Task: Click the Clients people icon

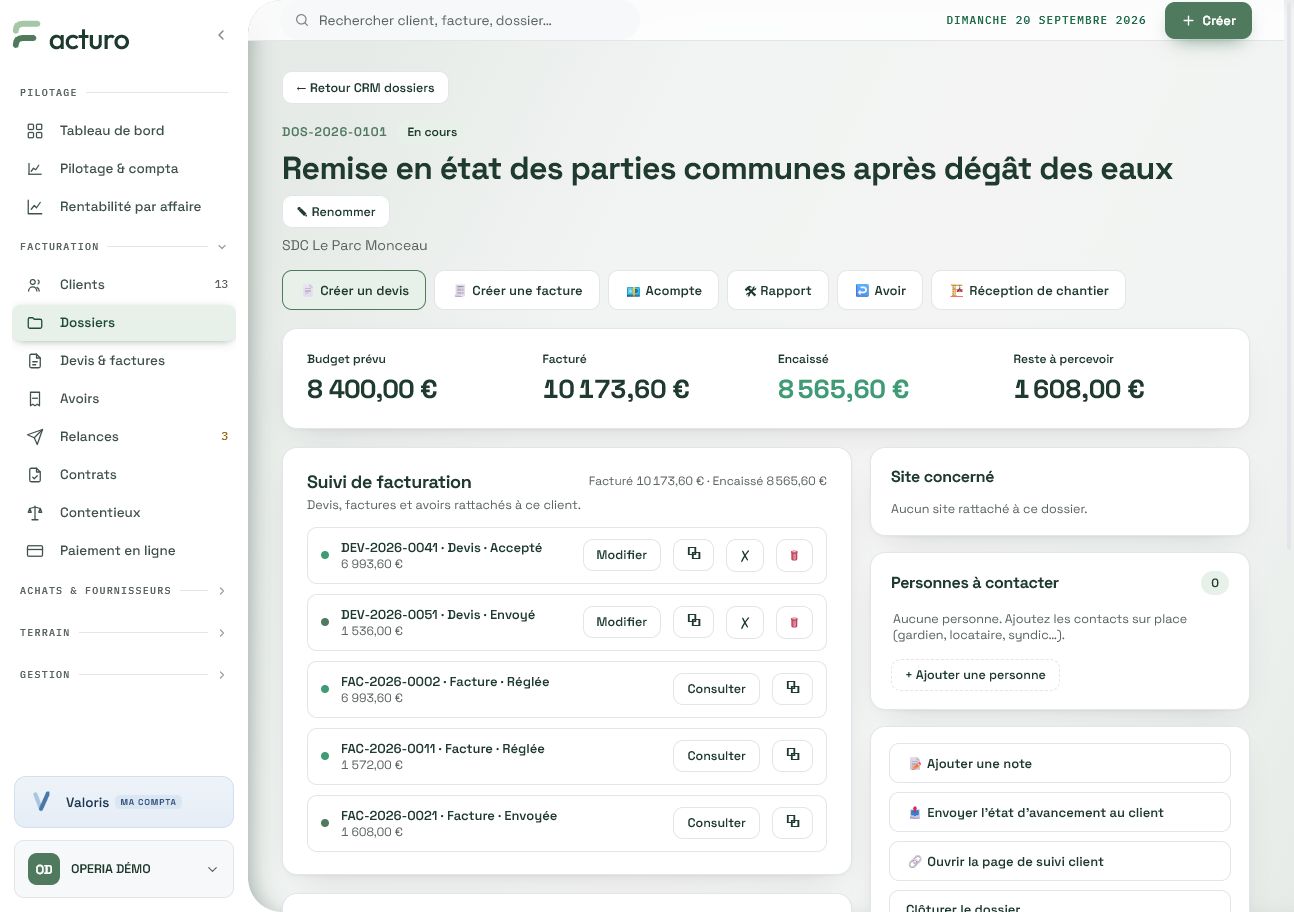Action: pyautogui.click(x=35, y=285)
